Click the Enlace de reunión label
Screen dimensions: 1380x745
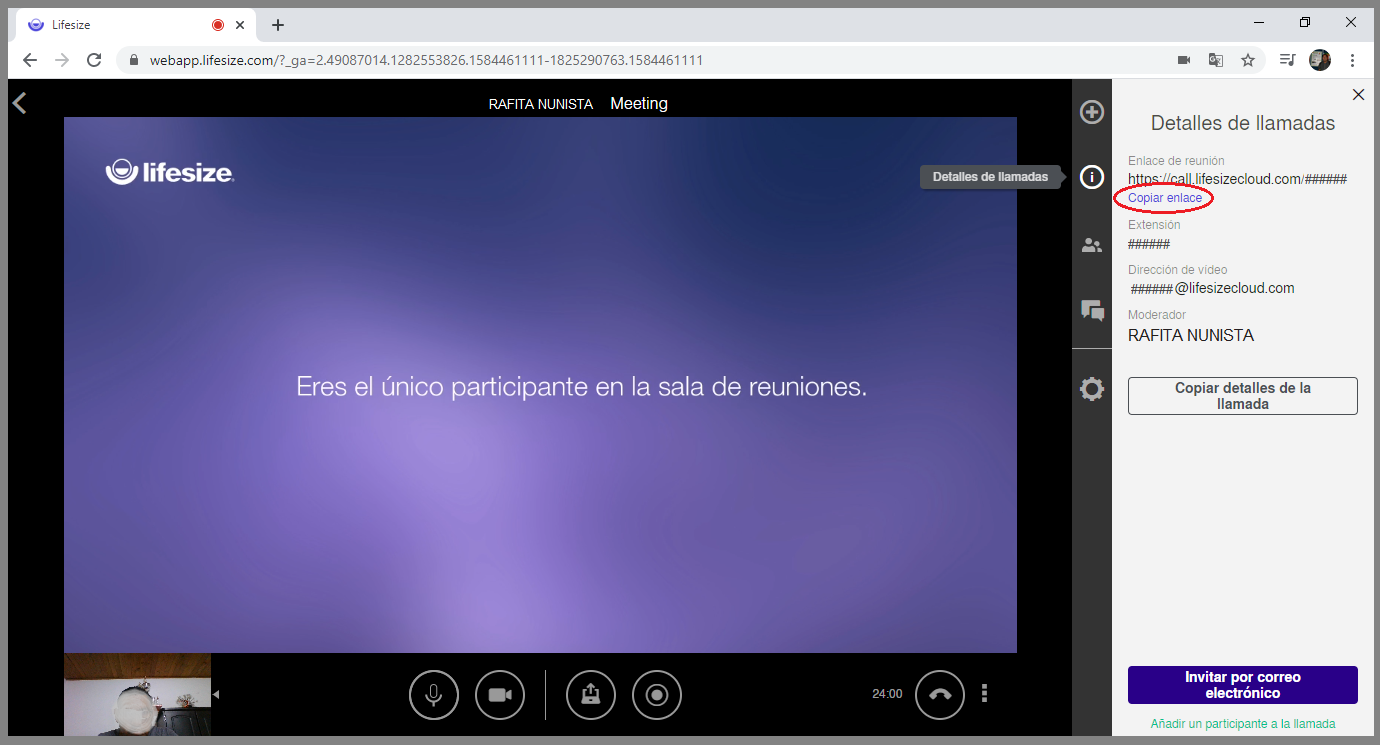pyautogui.click(x=1176, y=161)
